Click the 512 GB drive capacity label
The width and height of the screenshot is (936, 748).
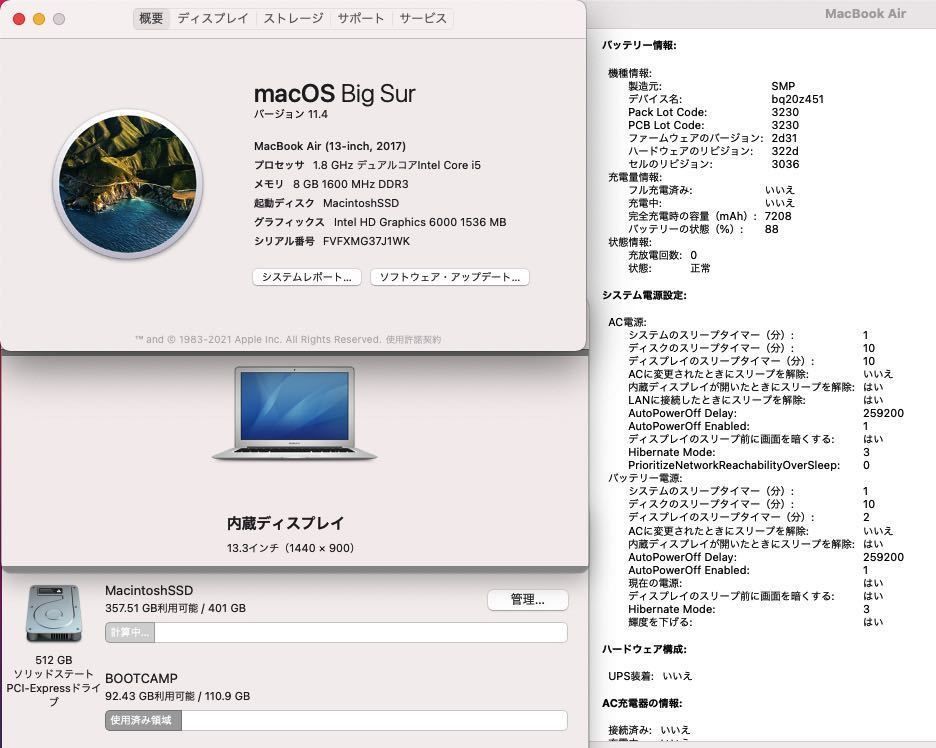pos(54,660)
